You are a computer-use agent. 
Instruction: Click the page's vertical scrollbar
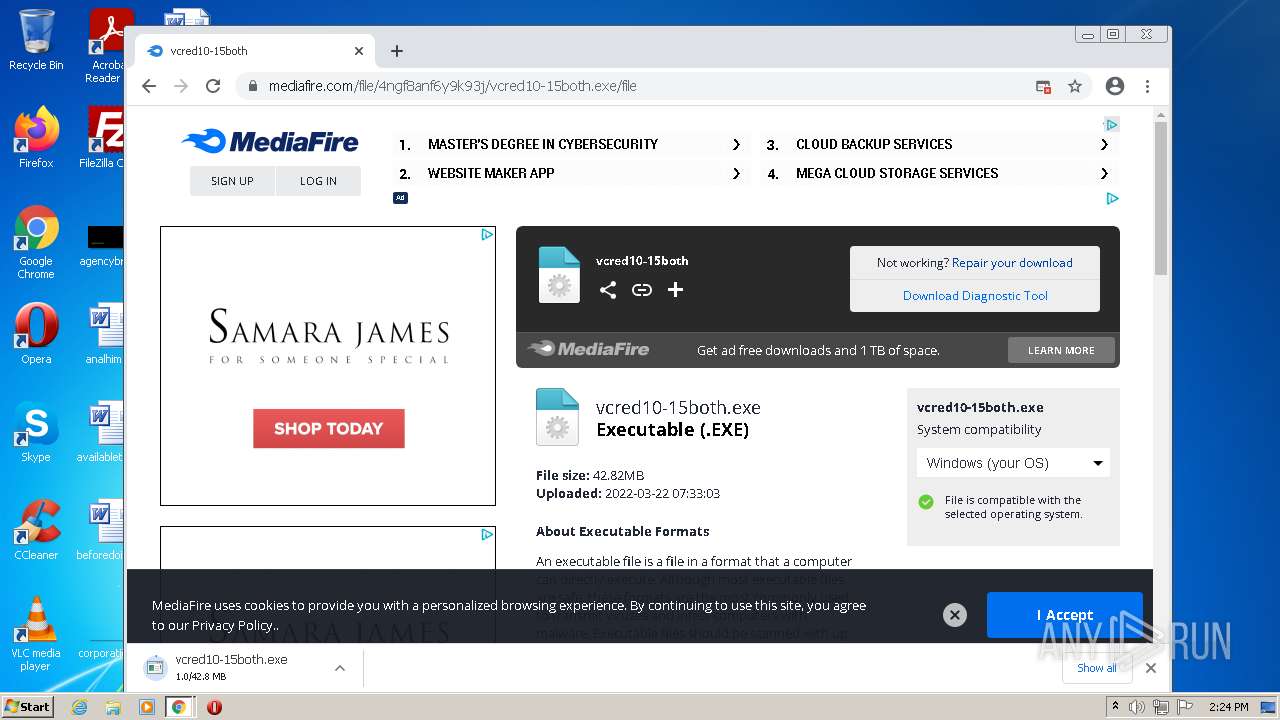click(x=1160, y=197)
